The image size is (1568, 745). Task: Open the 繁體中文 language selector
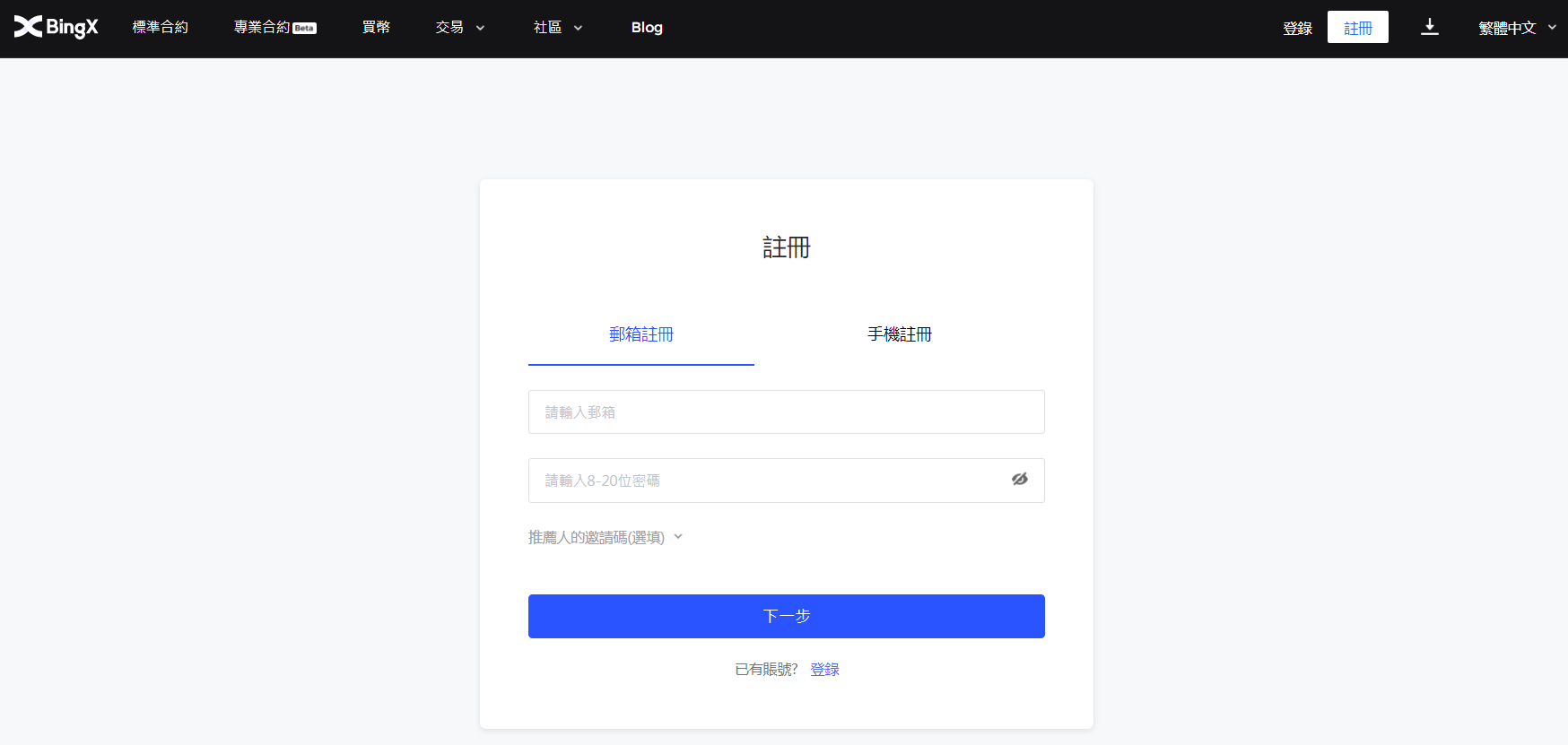coord(1517,28)
